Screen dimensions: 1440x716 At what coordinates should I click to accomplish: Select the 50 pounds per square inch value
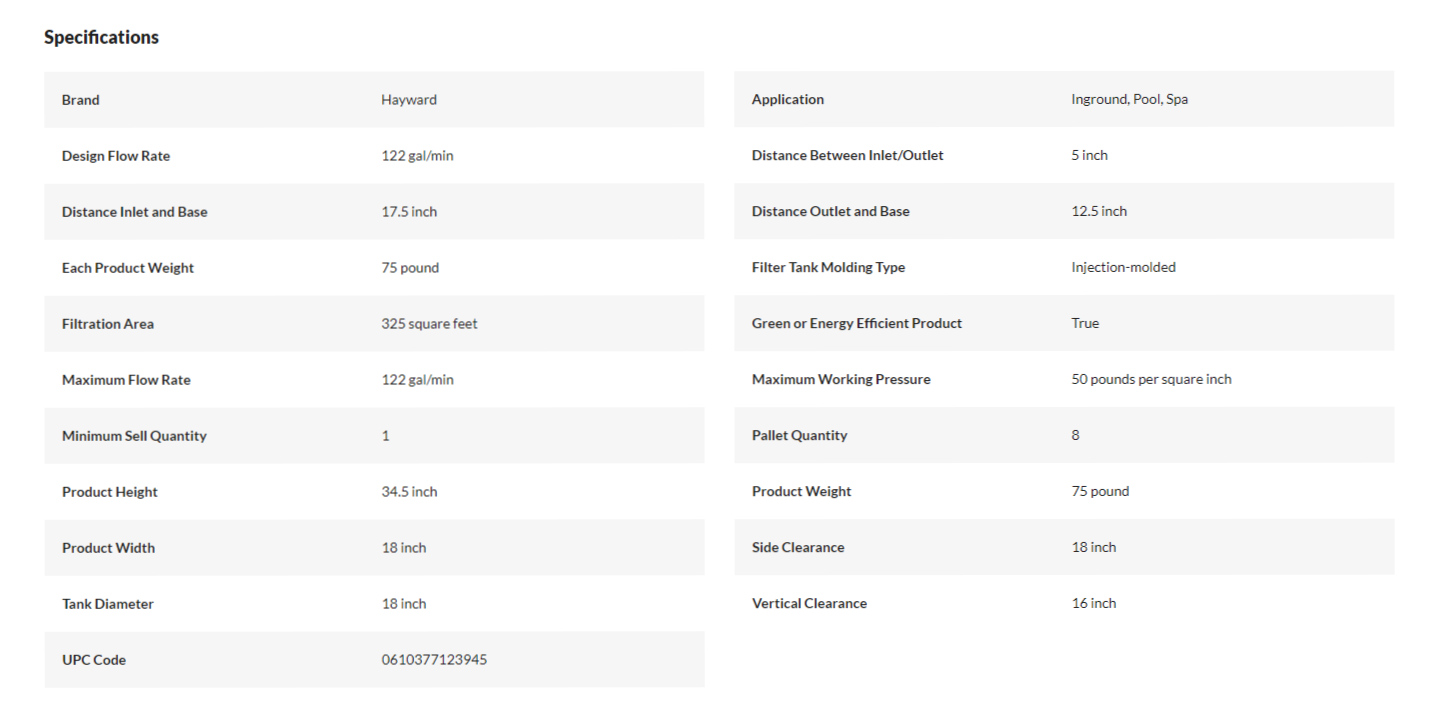1152,380
